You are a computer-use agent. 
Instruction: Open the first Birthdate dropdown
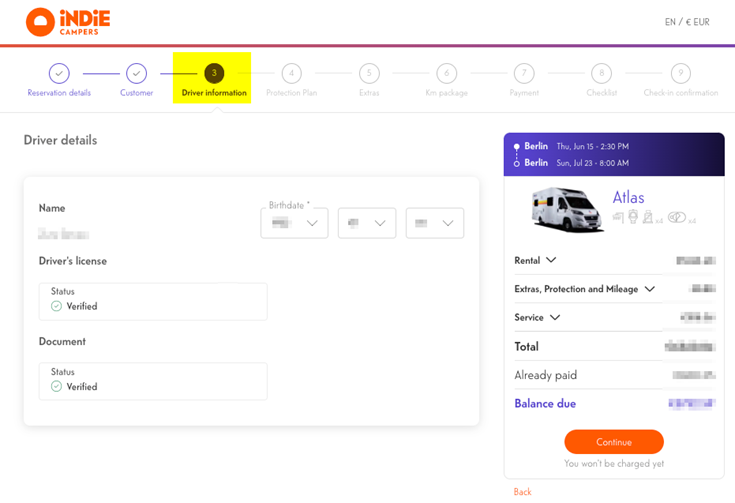pyautogui.click(x=294, y=223)
